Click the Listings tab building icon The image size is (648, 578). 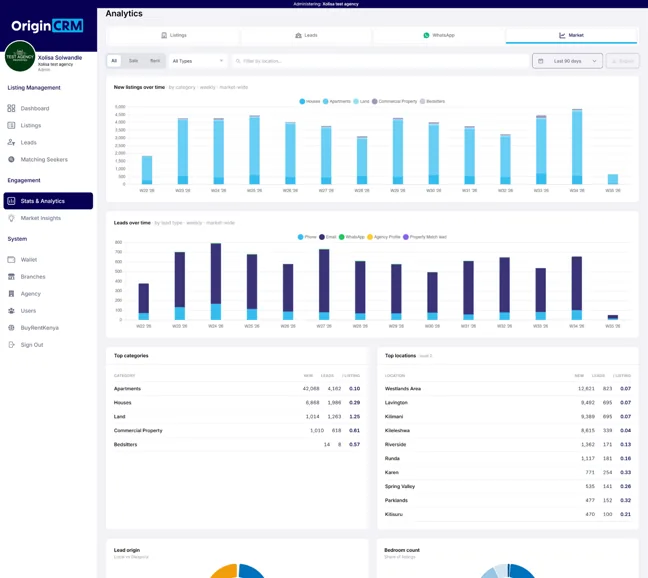pyautogui.click(x=164, y=35)
